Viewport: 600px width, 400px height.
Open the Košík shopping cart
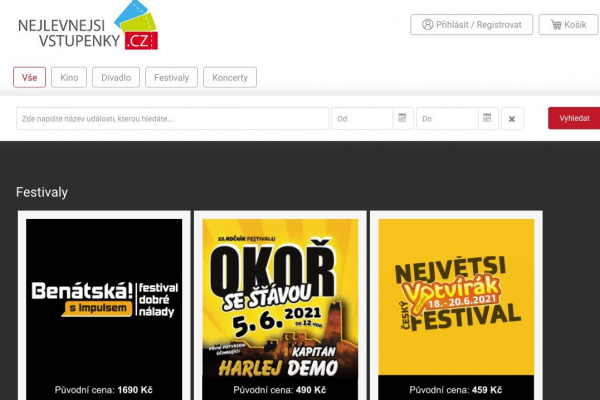(x=568, y=25)
